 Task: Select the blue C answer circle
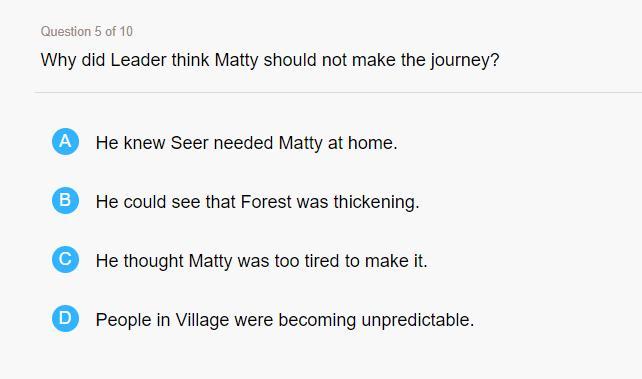tap(66, 259)
